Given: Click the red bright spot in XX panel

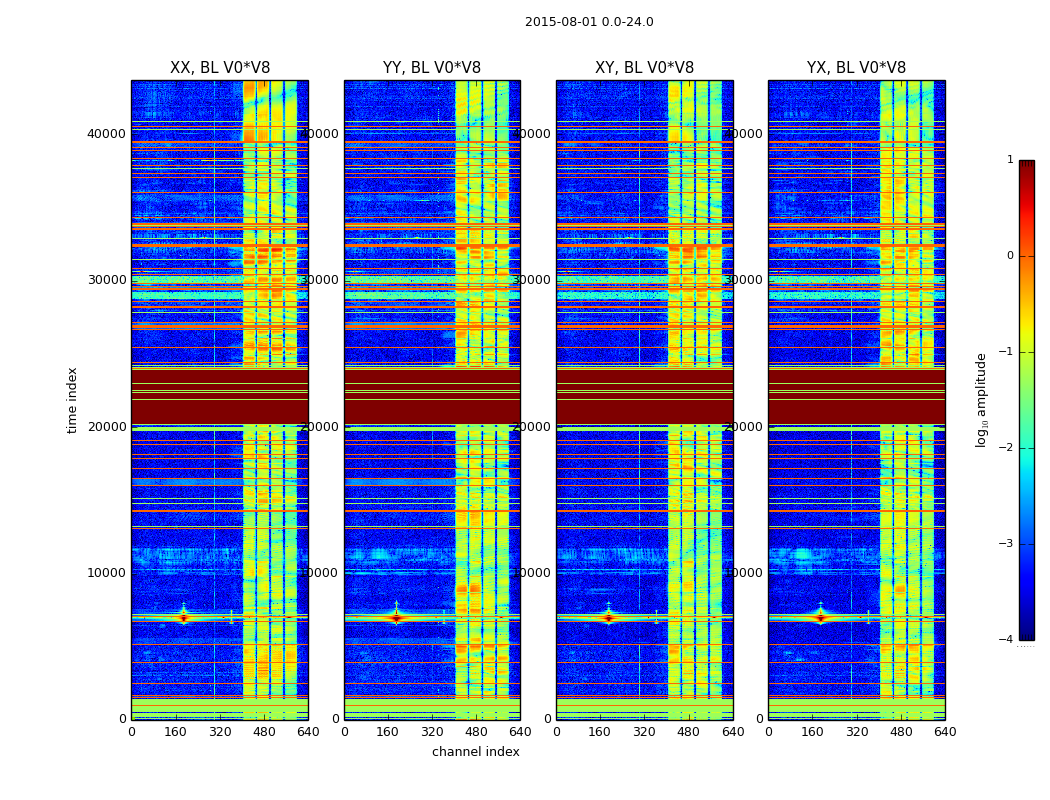Looking at the screenshot, I should point(184,617).
